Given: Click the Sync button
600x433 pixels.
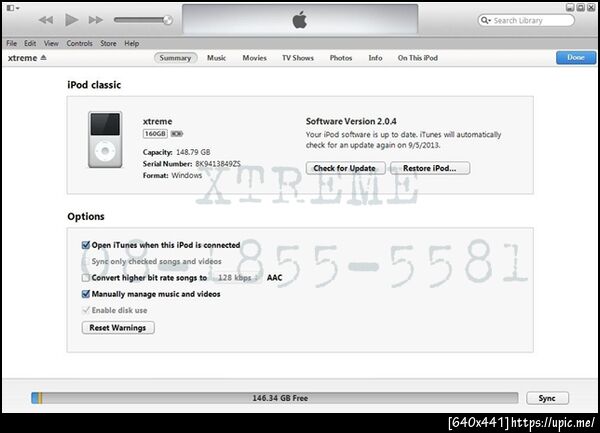Looking at the screenshot, I should click(x=547, y=398).
